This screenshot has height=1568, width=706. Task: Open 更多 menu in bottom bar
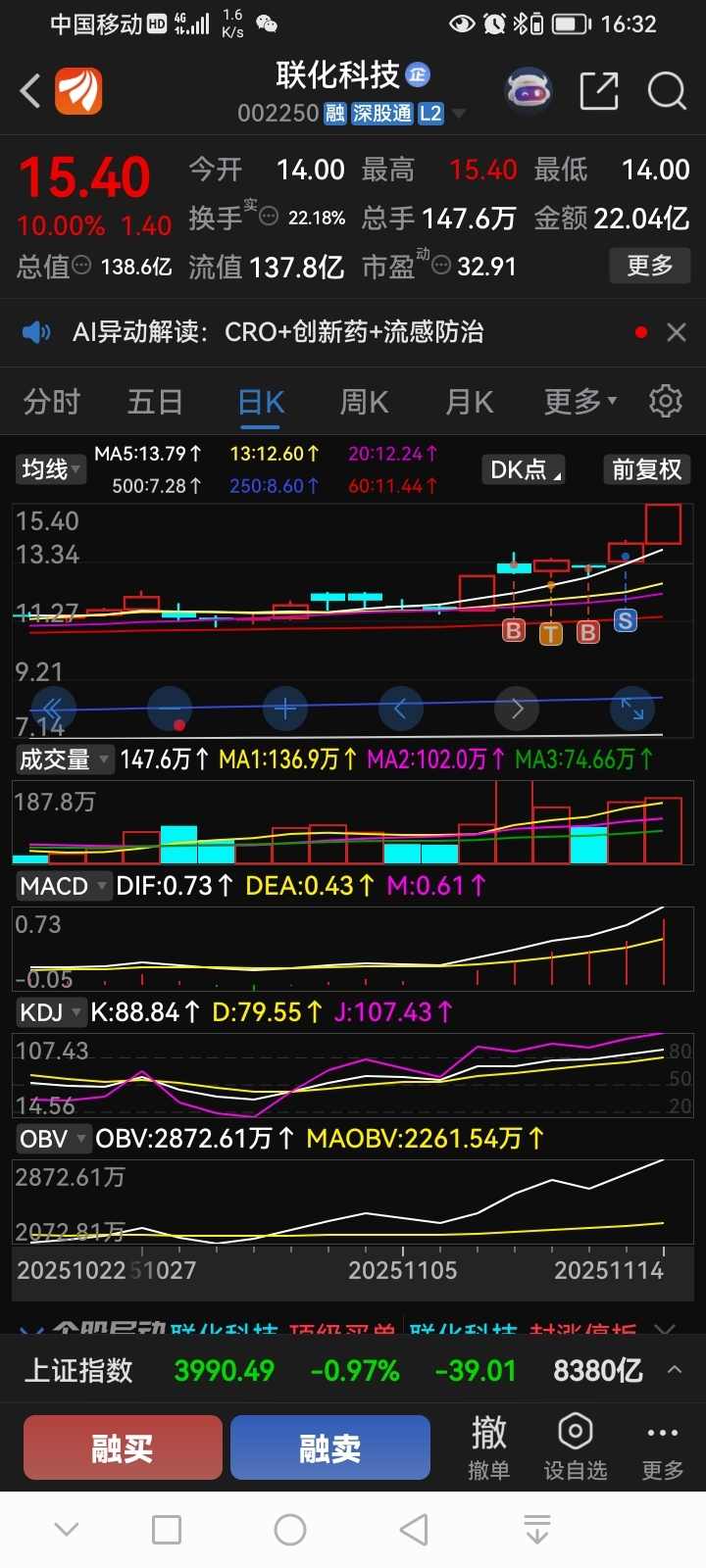[x=662, y=1446]
